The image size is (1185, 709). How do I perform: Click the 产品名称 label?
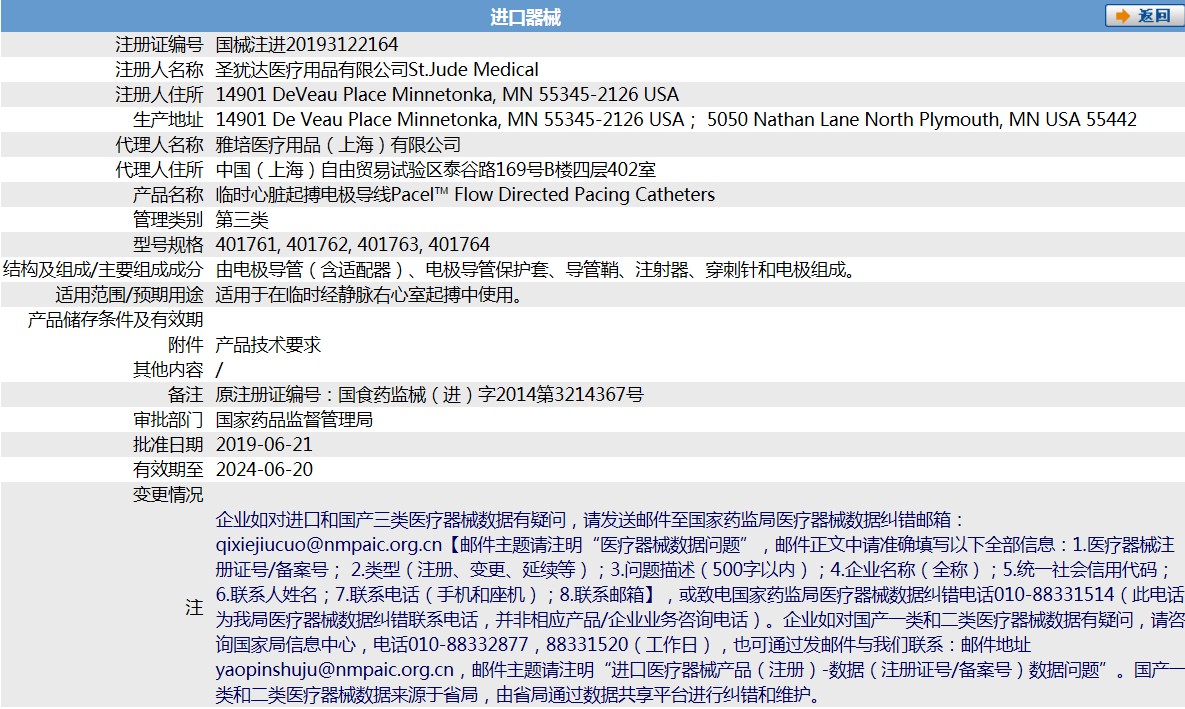click(x=169, y=194)
